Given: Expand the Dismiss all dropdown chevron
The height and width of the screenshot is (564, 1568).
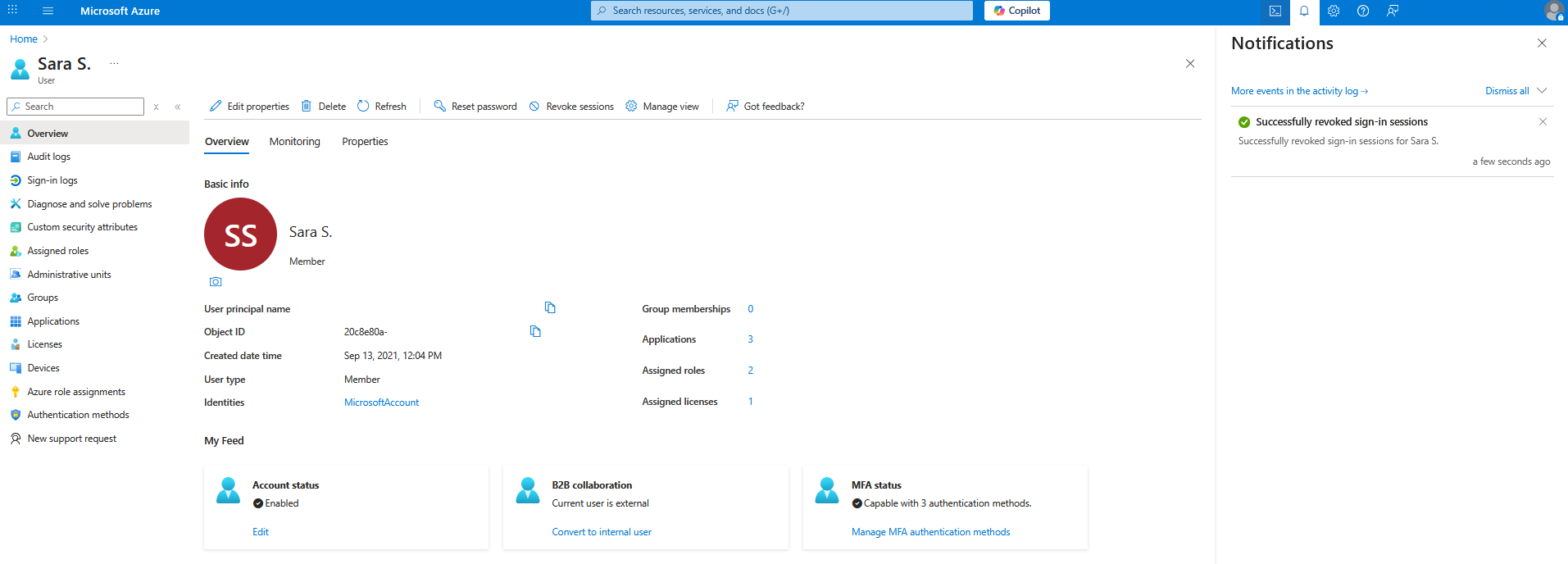Looking at the screenshot, I should (1542, 91).
